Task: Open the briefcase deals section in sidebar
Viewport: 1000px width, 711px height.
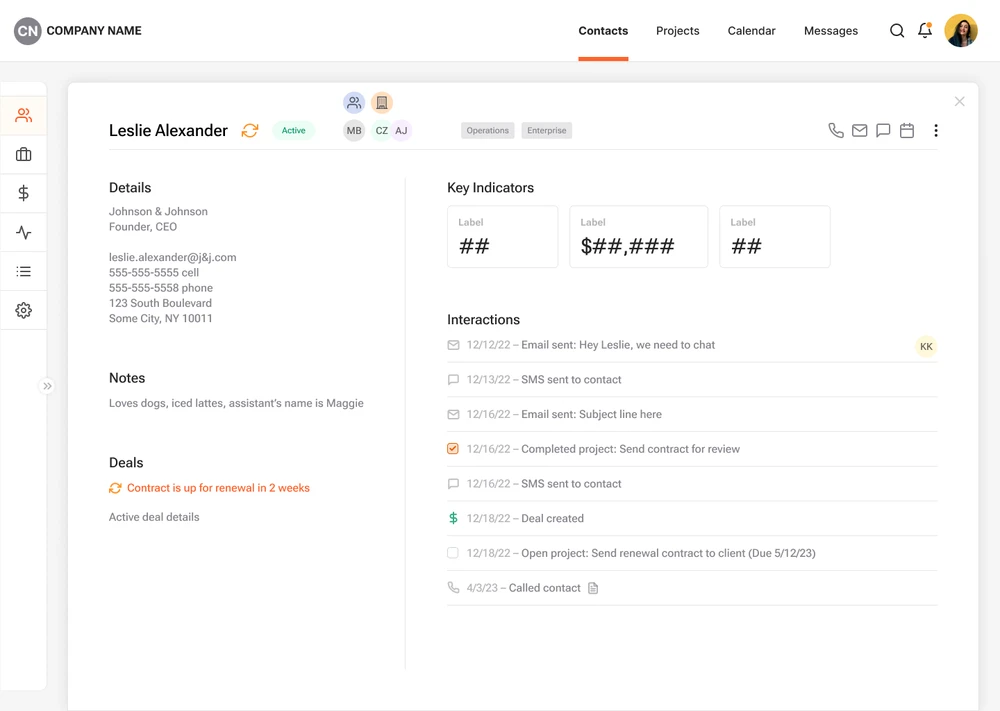Action: [x=23, y=154]
